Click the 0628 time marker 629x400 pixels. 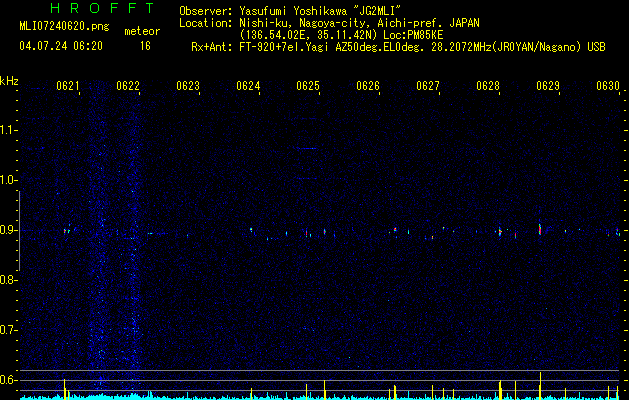tap(488, 86)
